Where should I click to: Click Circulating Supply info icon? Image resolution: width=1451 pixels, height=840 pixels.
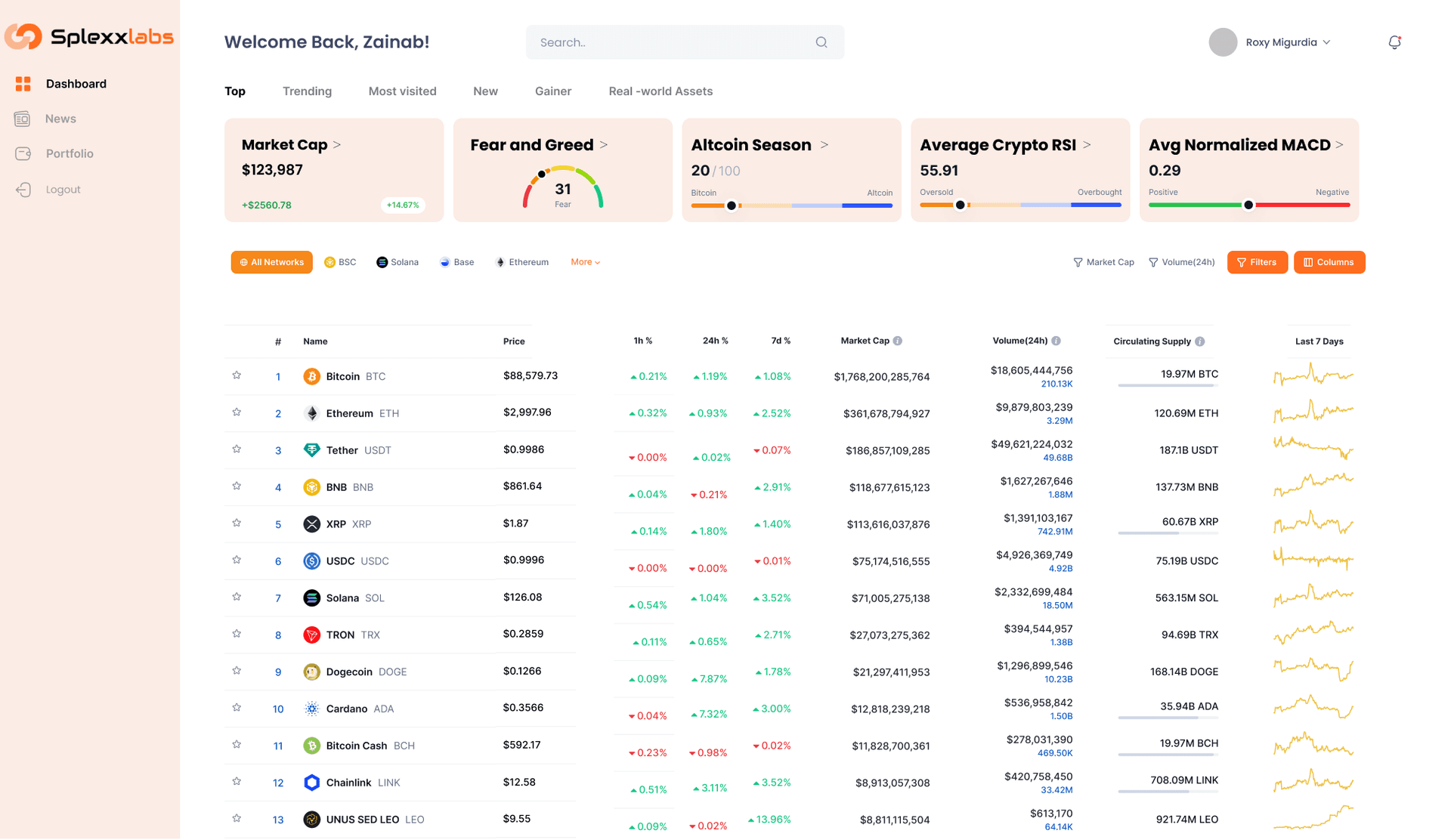tap(1199, 342)
